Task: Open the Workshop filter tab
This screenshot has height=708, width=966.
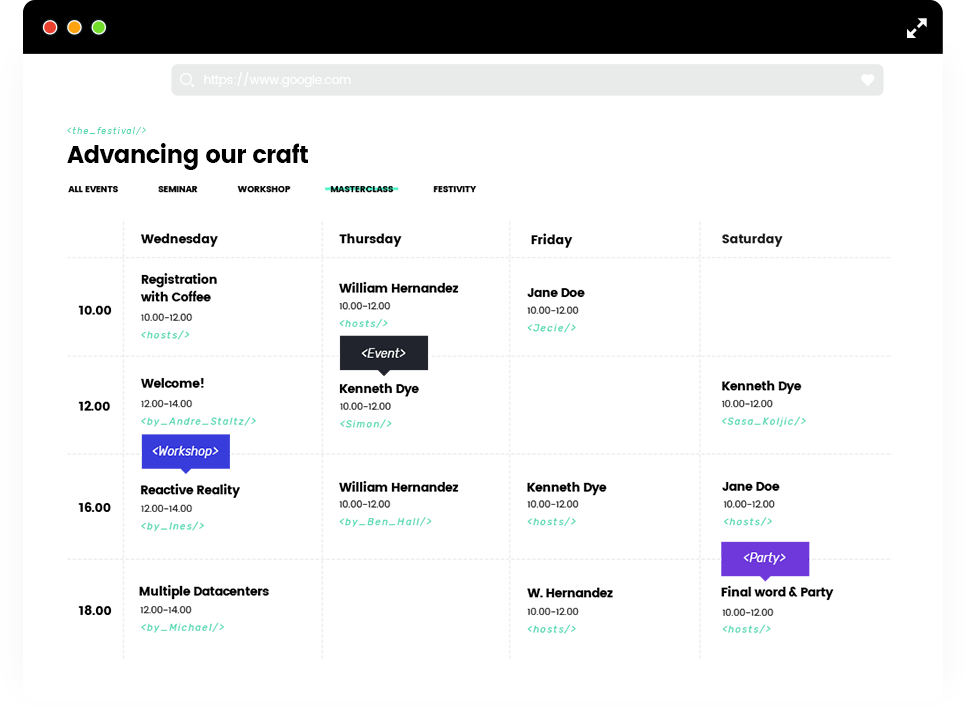Action: pos(264,189)
